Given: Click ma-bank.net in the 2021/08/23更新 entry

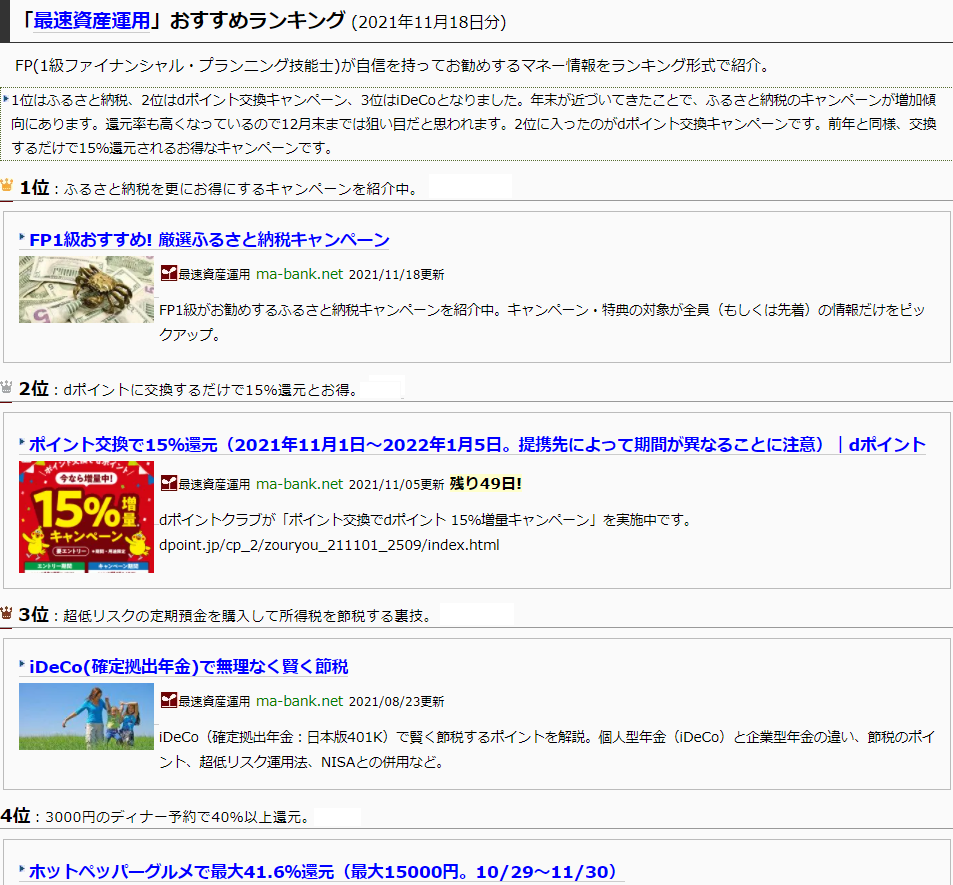Looking at the screenshot, I should pyautogui.click(x=300, y=701).
